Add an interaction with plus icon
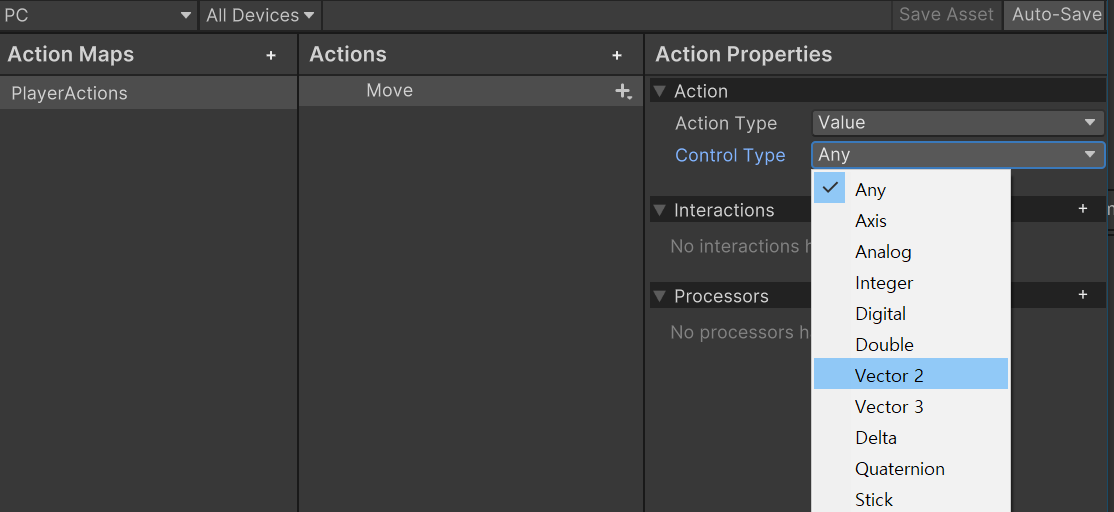Image resolution: width=1114 pixels, height=512 pixels. pyautogui.click(x=1082, y=210)
